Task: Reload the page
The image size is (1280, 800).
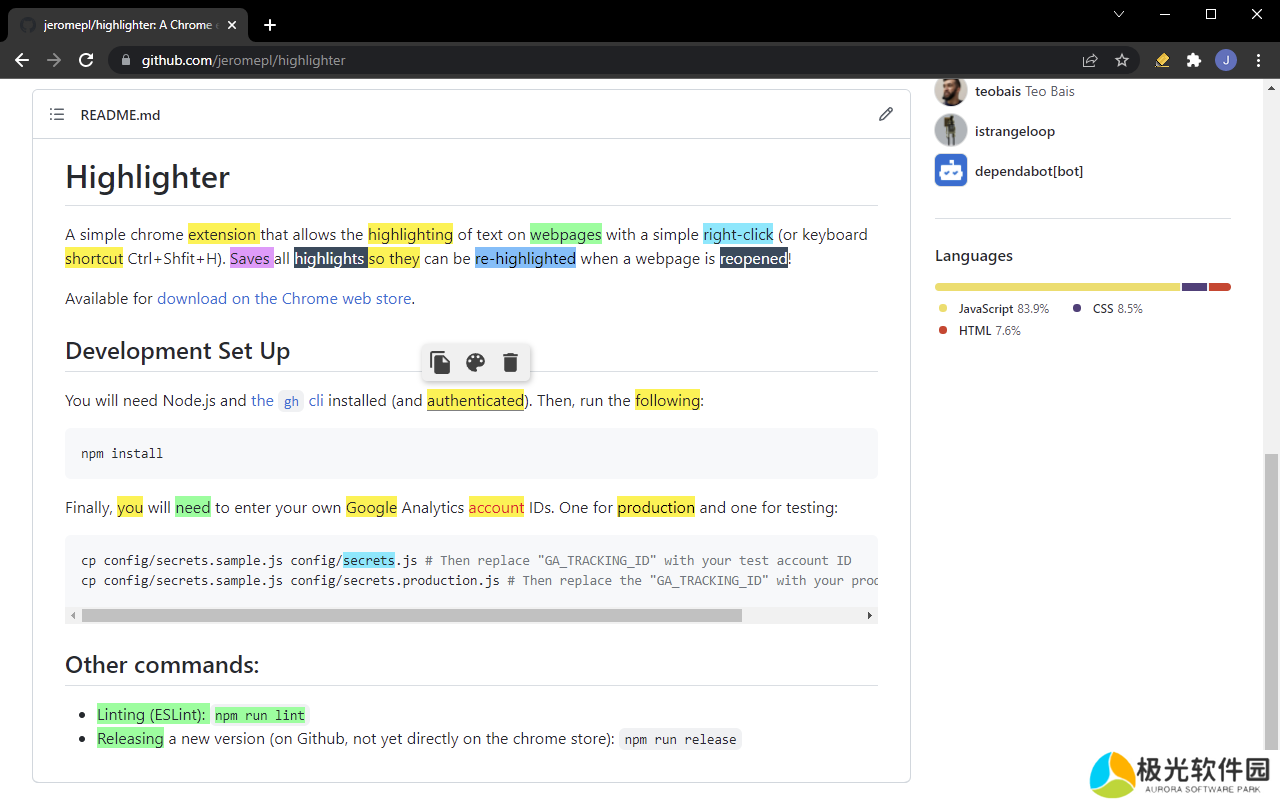Action: pos(86,60)
